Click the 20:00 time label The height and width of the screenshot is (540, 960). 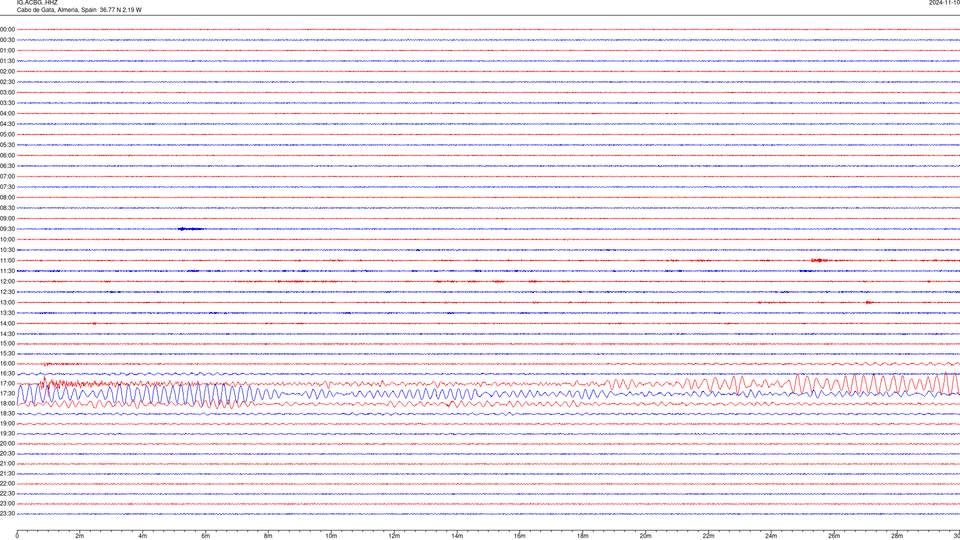click(7, 444)
